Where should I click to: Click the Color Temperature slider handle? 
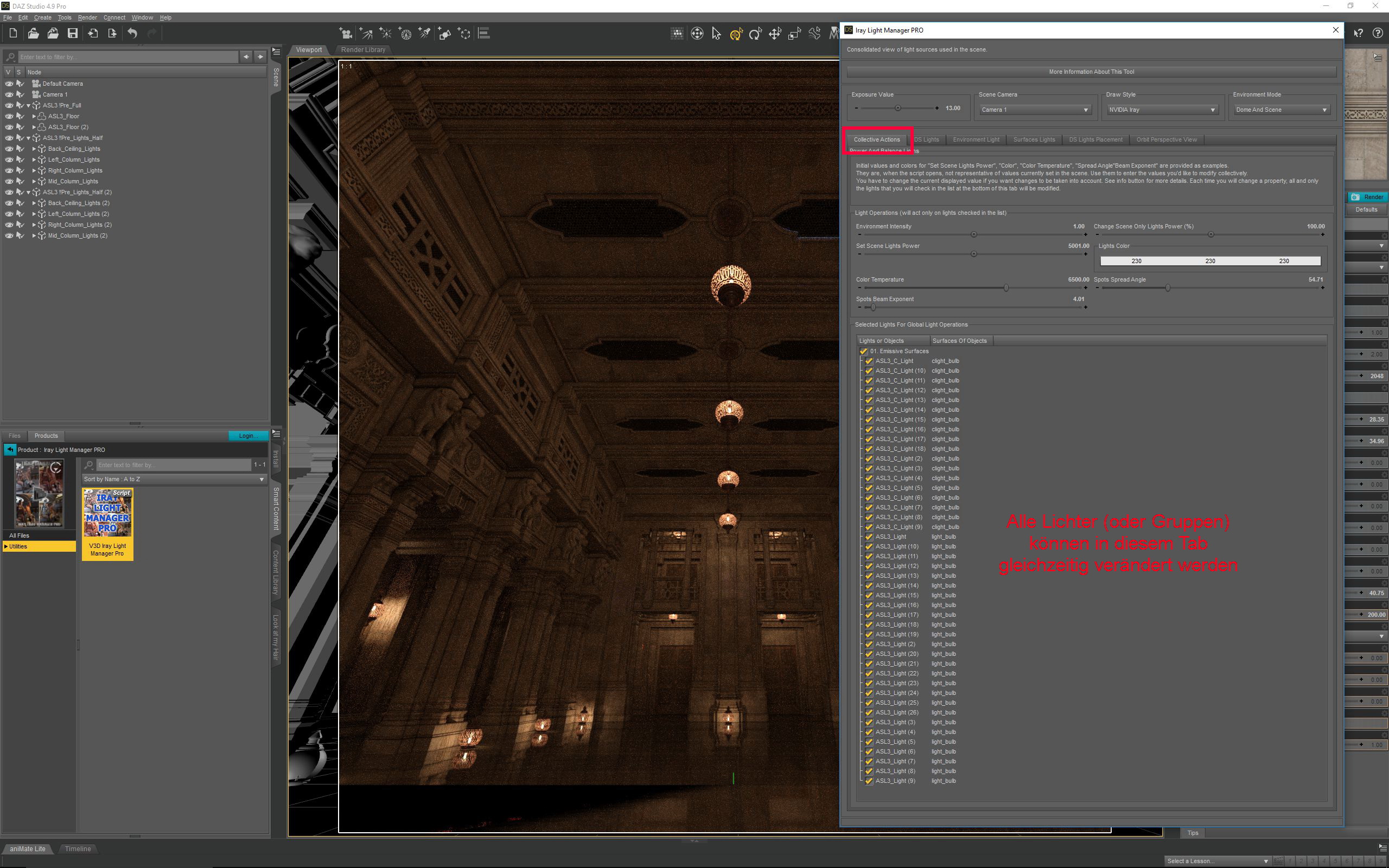click(x=1005, y=288)
